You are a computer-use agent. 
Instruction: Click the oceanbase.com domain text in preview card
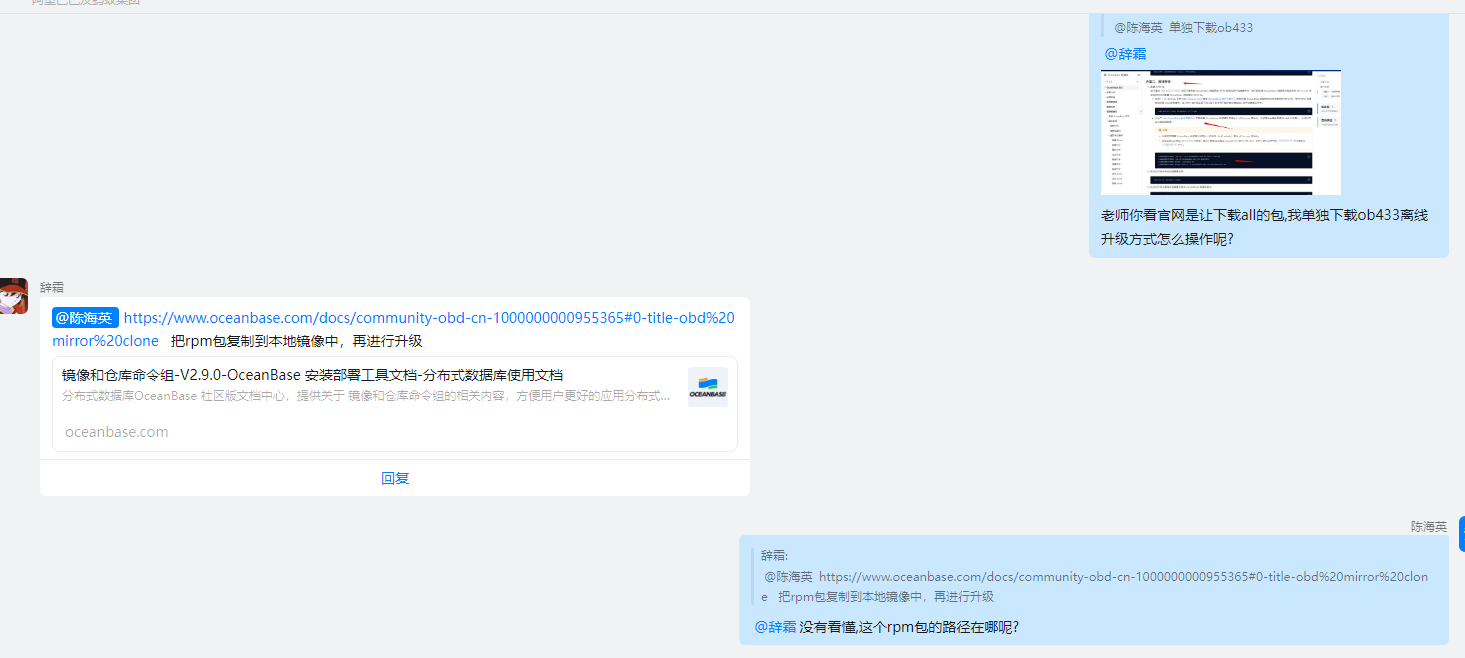point(116,432)
